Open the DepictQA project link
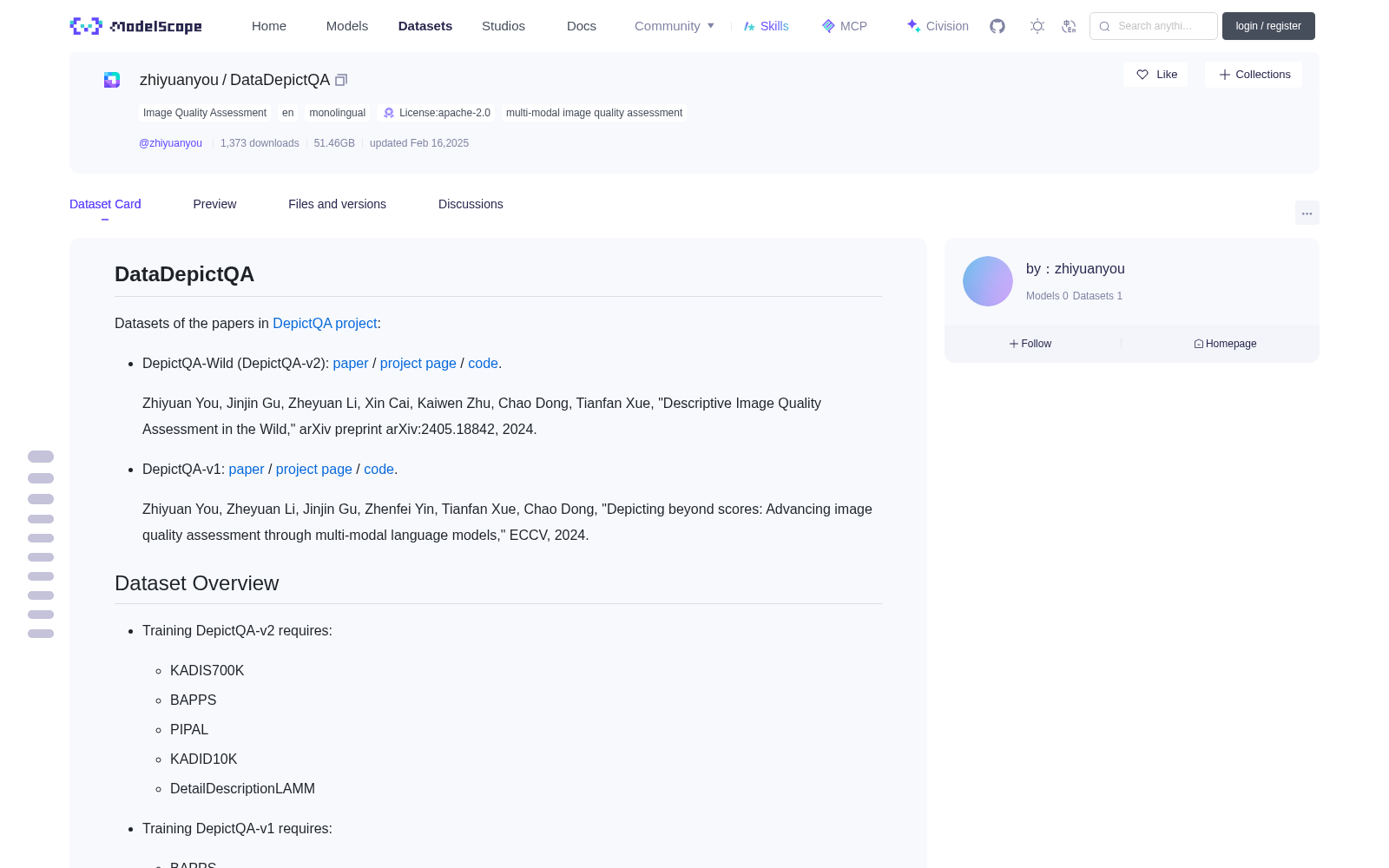Viewport: 1389px width, 868px height. pyautogui.click(x=325, y=323)
